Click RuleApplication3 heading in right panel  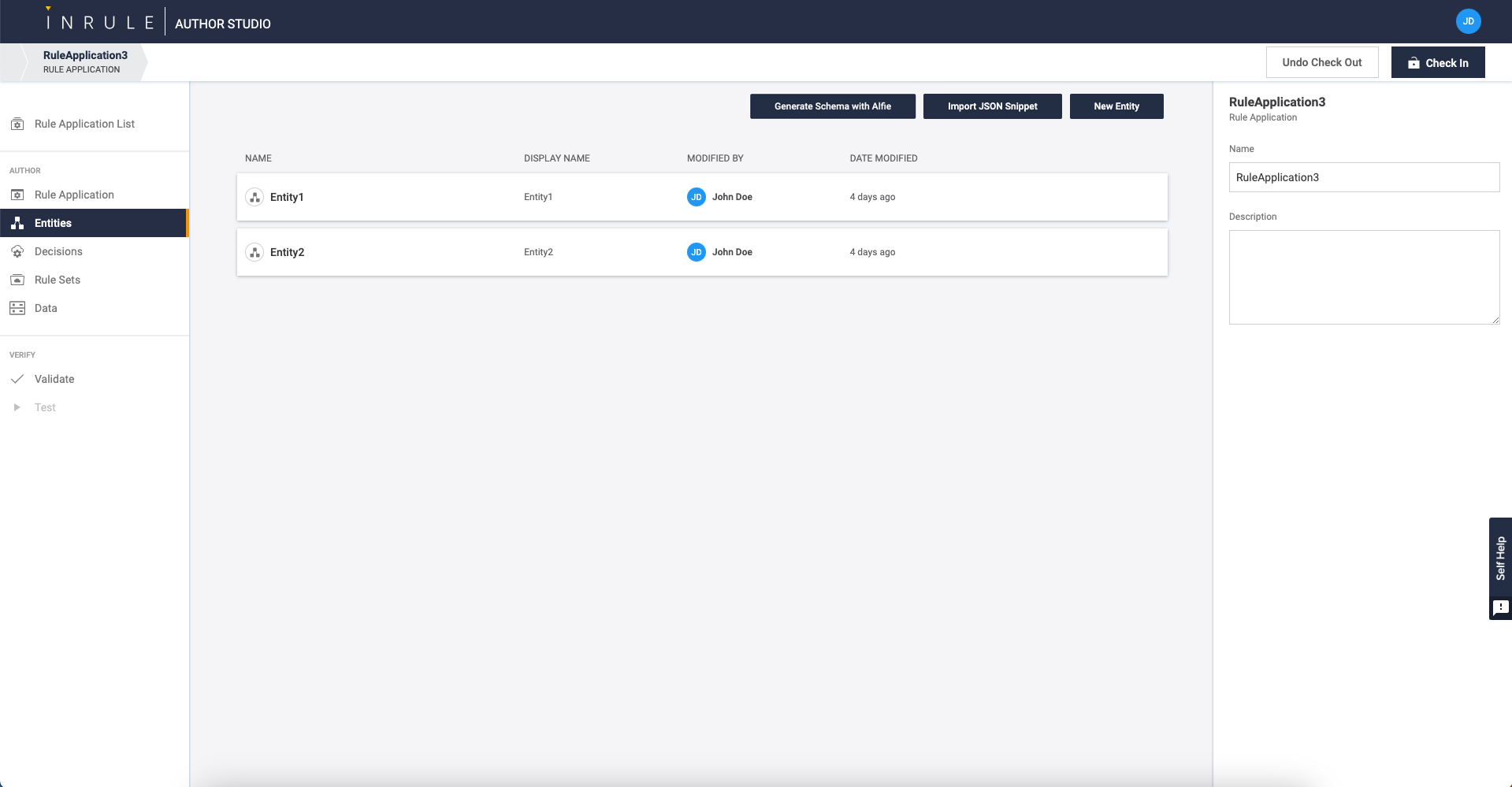(x=1277, y=102)
